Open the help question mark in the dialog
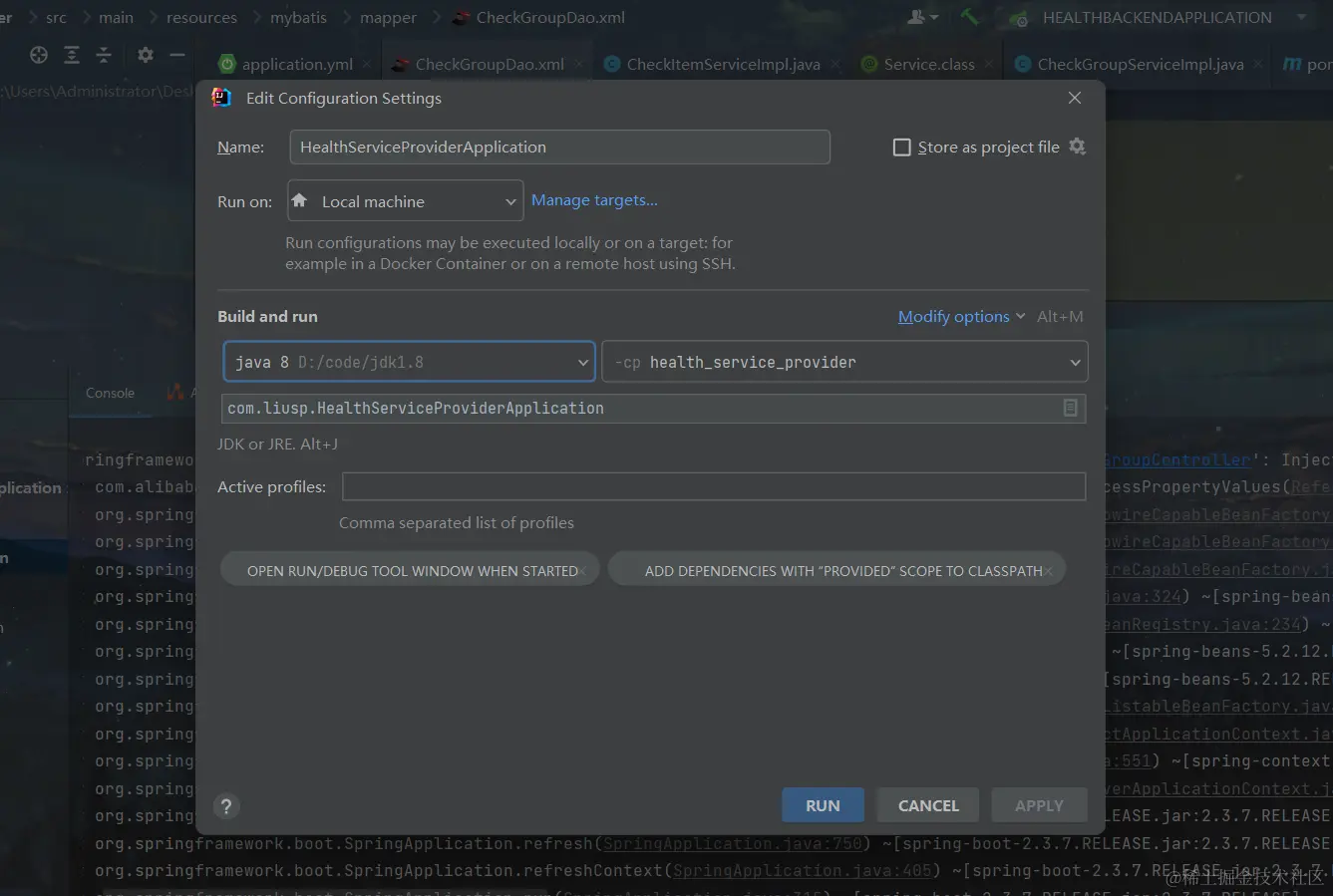The width and height of the screenshot is (1333, 896). pos(226,806)
